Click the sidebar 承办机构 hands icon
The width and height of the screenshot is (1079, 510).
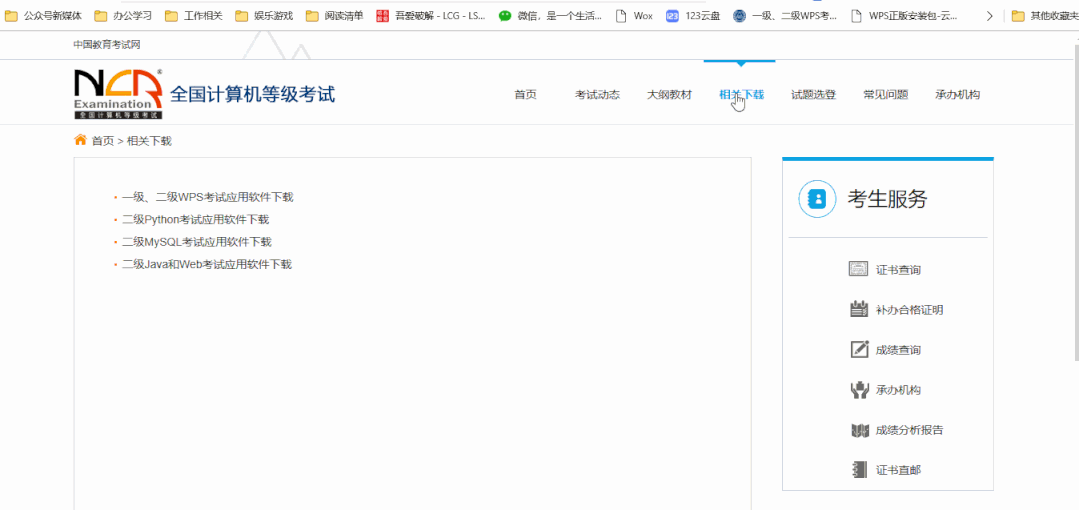coord(859,390)
